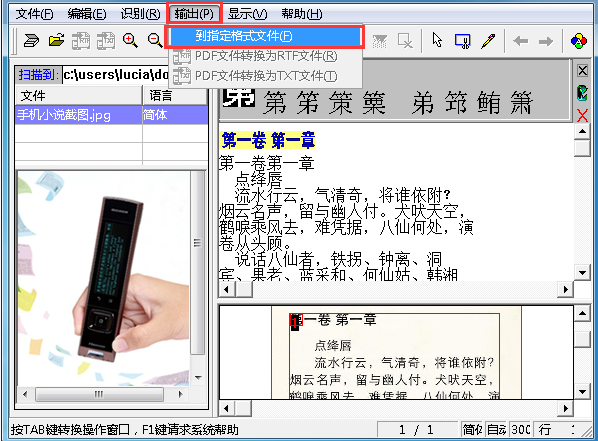Image resolution: width=598 pixels, height=441 pixels.
Task: Pick candidate character 鲔
Action: 489,103
